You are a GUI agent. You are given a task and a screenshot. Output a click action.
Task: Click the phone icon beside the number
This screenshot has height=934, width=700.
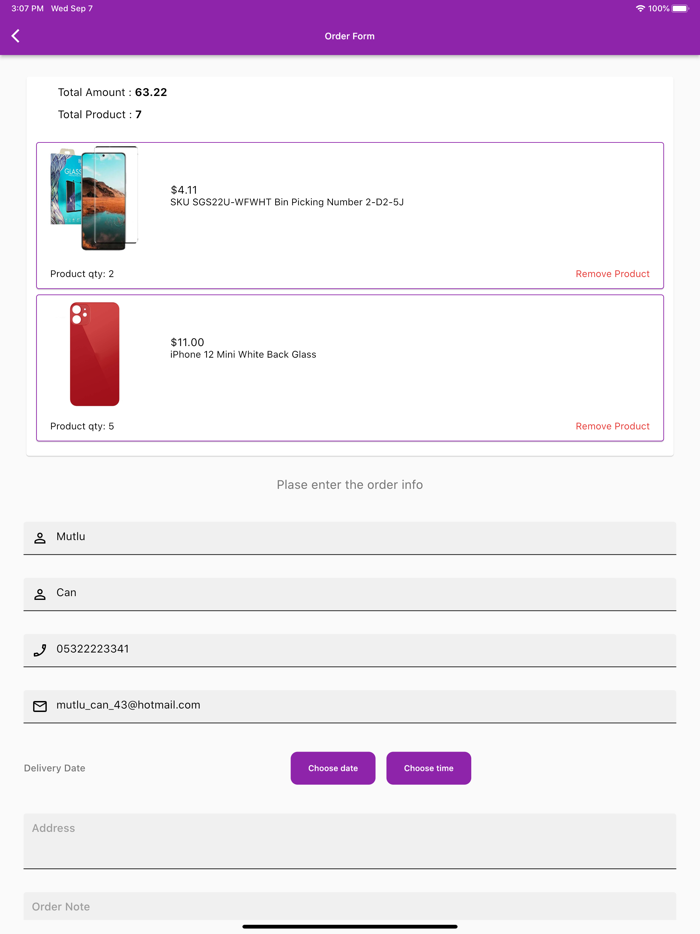tap(40, 649)
